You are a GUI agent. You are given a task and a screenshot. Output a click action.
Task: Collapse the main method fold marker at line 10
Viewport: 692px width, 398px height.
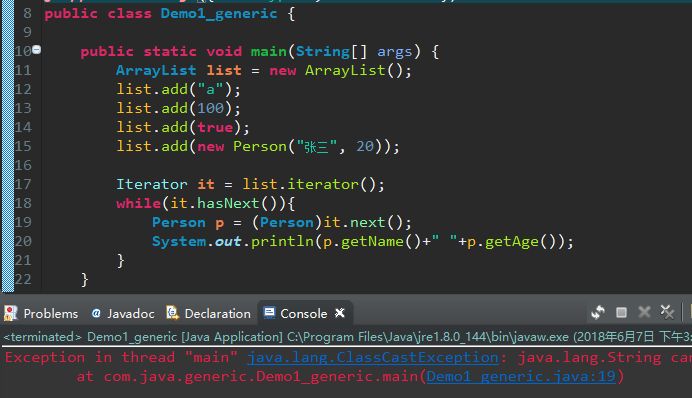pyautogui.click(x=37, y=49)
